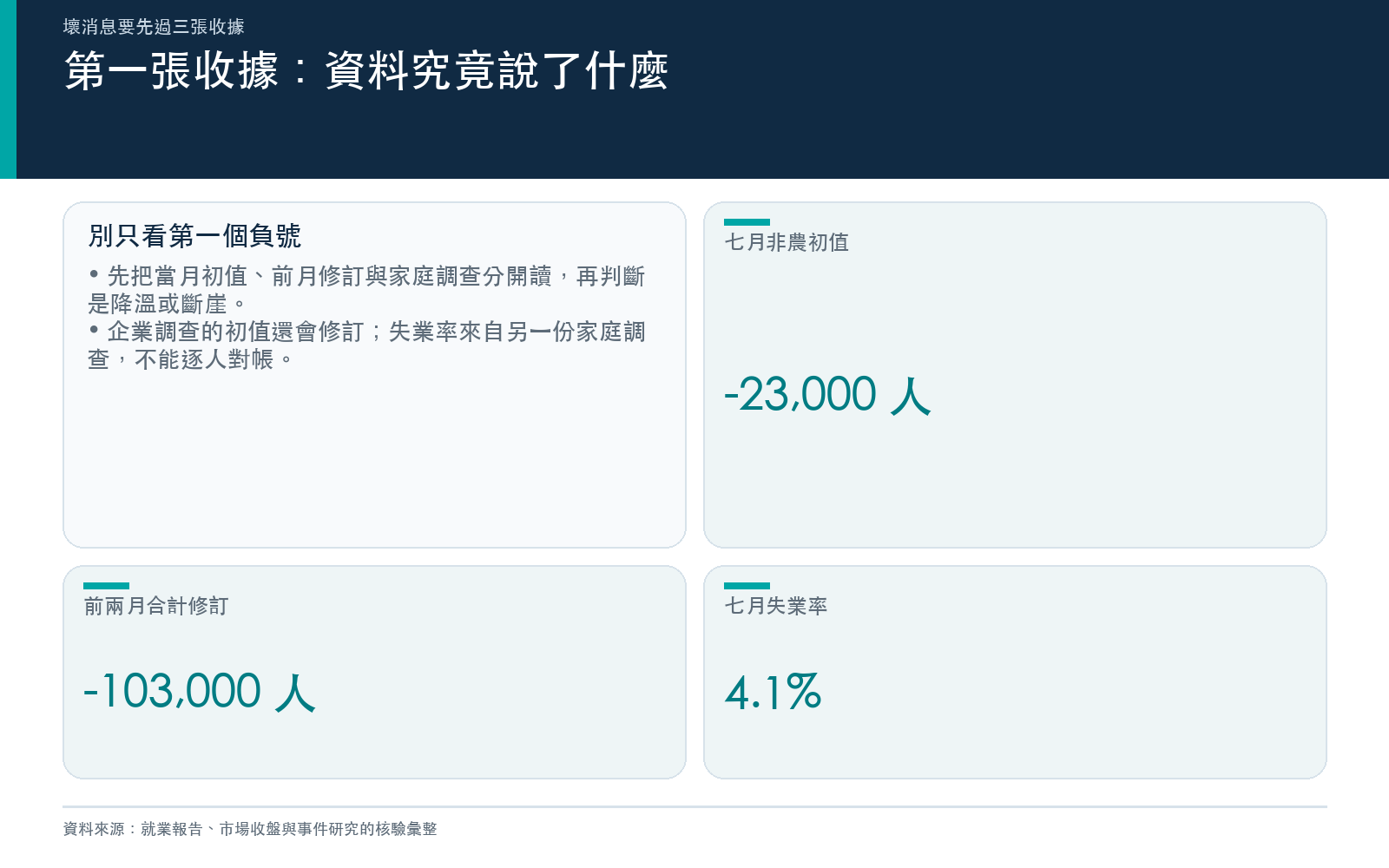Select the title 第一張收據：資料究竟說了什麼
1389x868 pixels.
[x=366, y=71]
